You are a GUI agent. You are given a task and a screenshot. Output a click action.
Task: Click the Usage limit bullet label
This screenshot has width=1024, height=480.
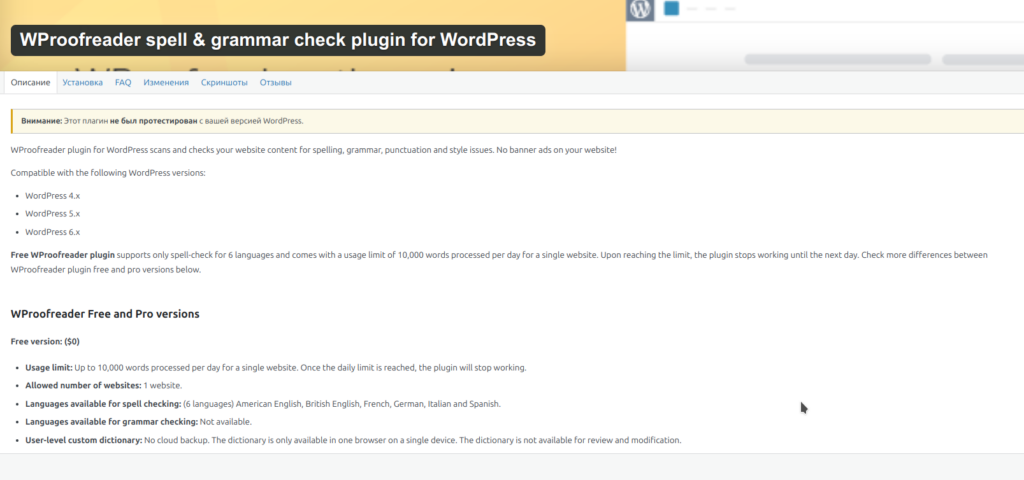49,367
